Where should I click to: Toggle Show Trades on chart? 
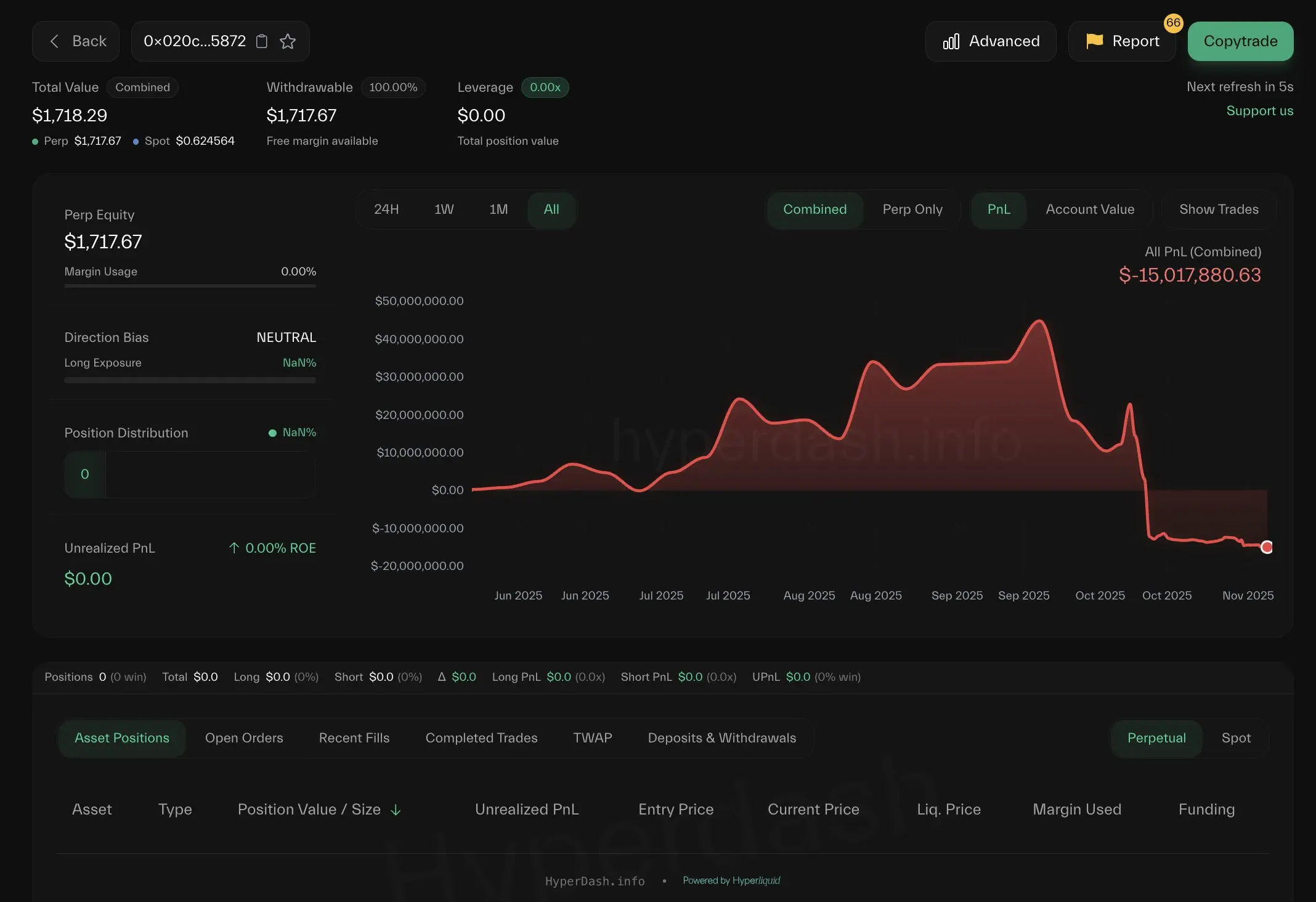click(1219, 209)
